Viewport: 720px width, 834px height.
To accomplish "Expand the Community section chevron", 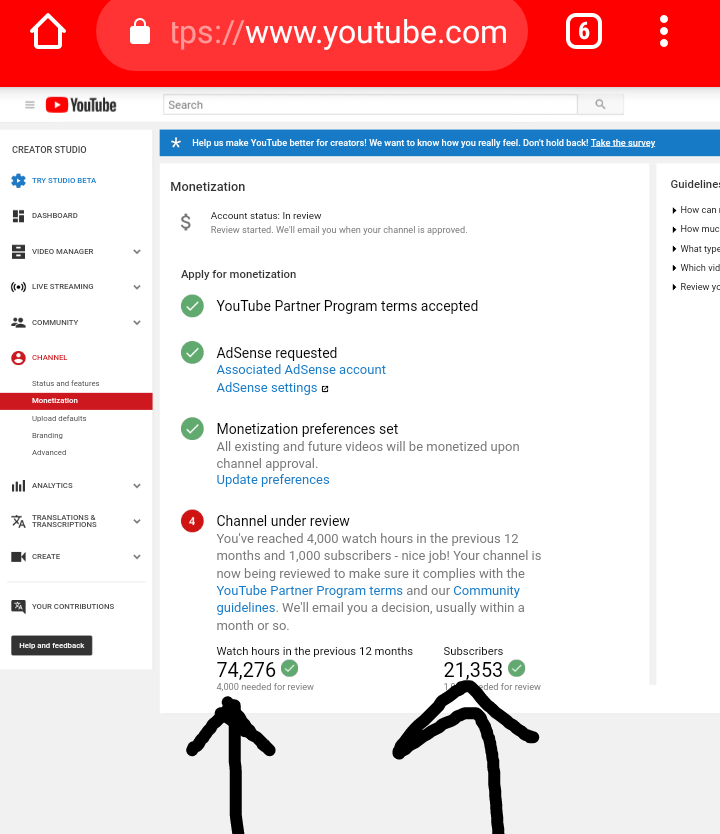I will pyautogui.click(x=137, y=323).
